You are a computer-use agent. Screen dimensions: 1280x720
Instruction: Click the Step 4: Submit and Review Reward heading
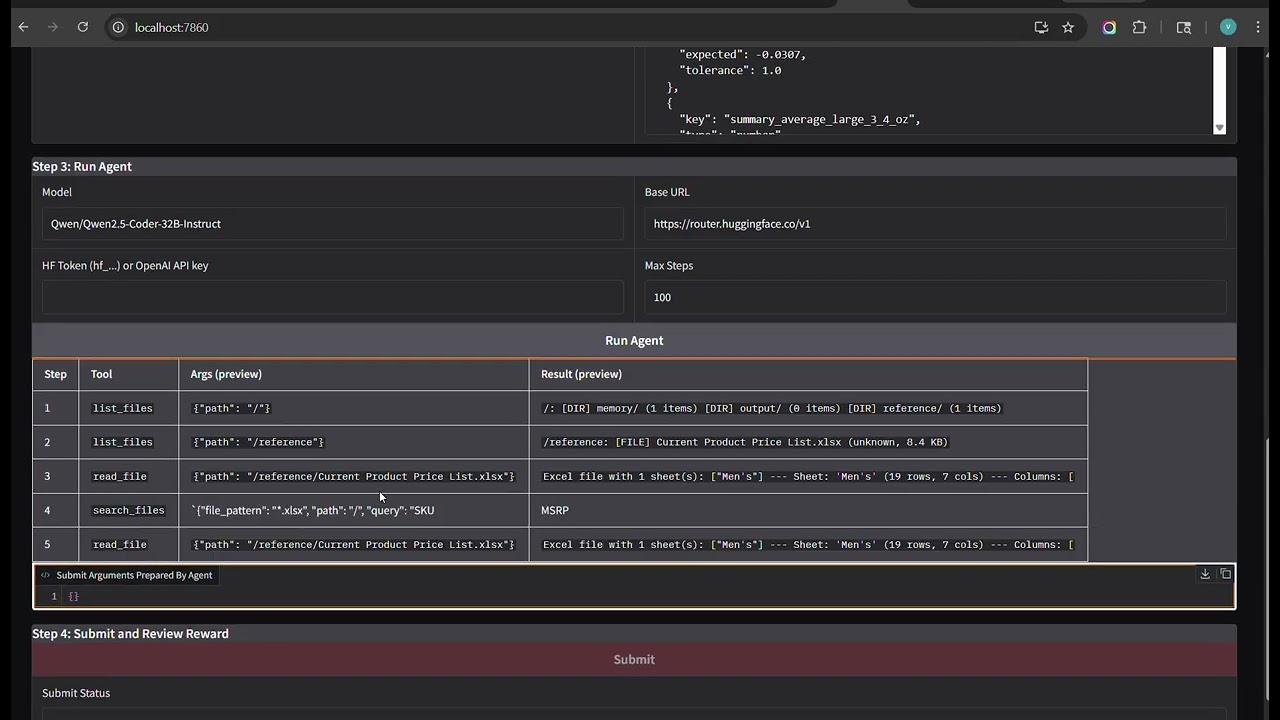pyautogui.click(x=130, y=633)
